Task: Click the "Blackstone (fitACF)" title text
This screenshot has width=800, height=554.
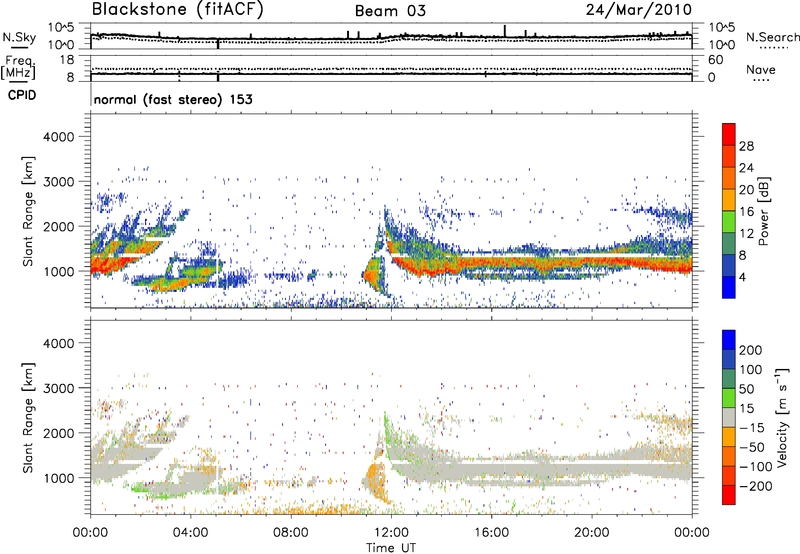Action: pos(178,10)
